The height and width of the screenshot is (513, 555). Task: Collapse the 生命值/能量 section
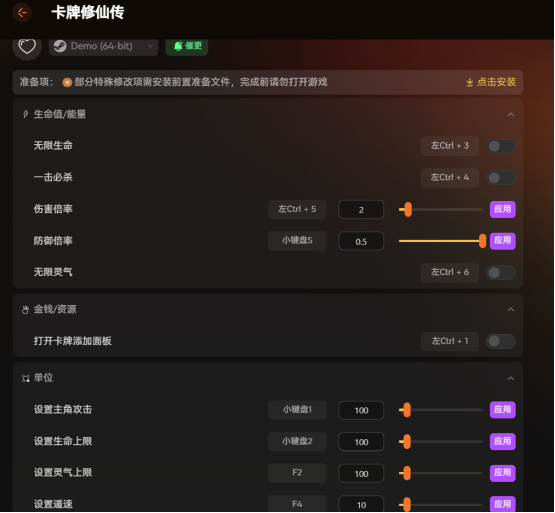click(x=511, y=115)
